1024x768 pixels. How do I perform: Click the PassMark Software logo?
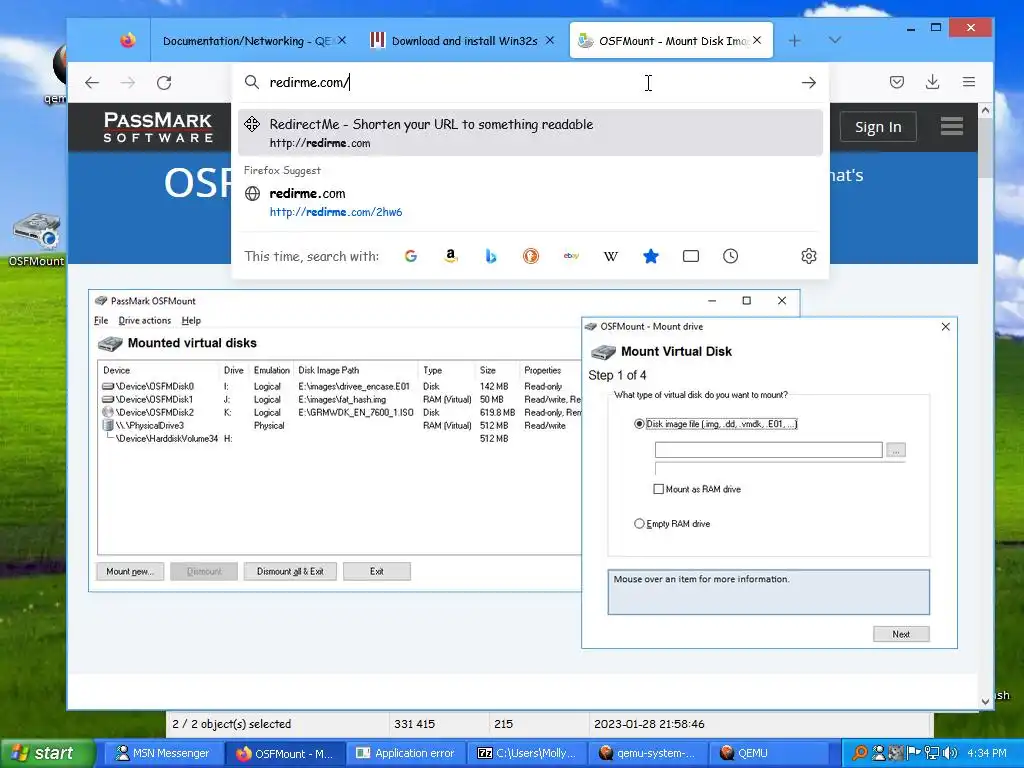coord(158,127)
